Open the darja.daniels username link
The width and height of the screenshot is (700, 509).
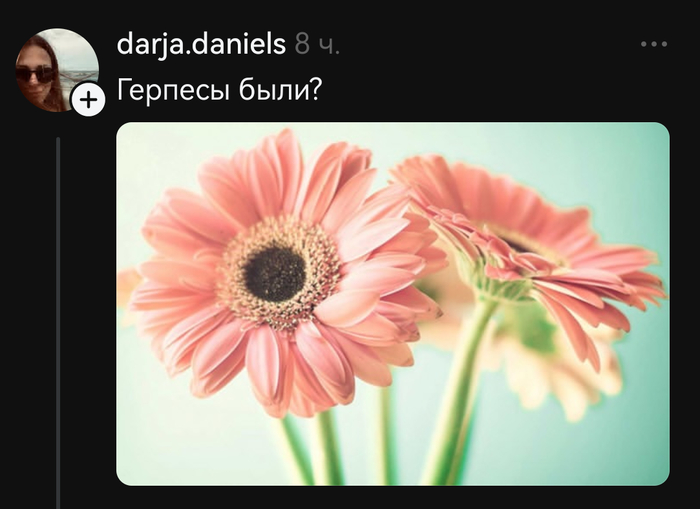click(201, 44)
